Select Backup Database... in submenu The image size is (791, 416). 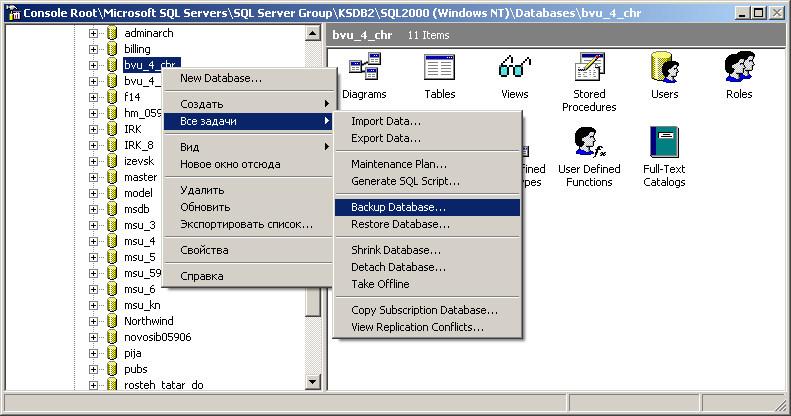click(x=427, y=207)
